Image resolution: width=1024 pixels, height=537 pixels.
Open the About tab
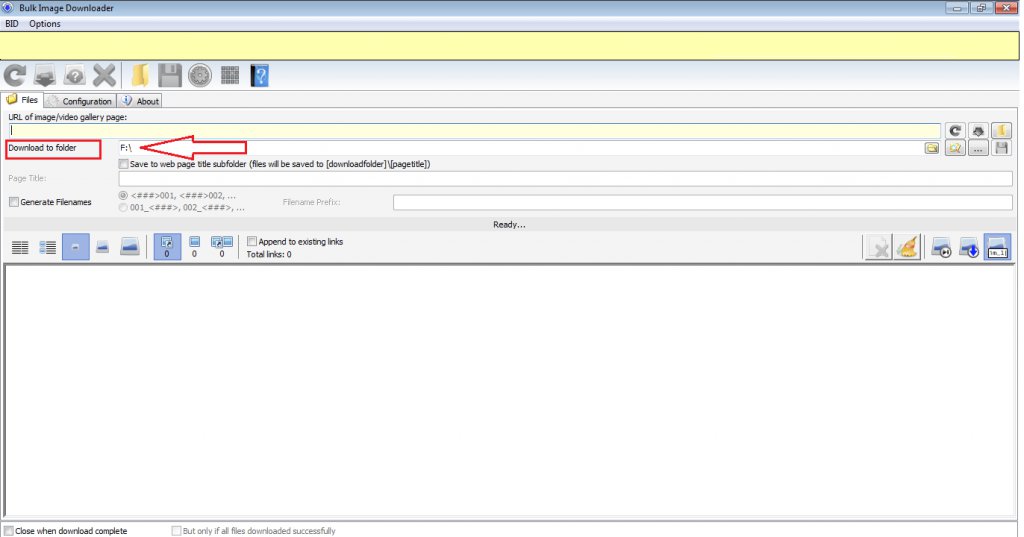click(140, 101)
